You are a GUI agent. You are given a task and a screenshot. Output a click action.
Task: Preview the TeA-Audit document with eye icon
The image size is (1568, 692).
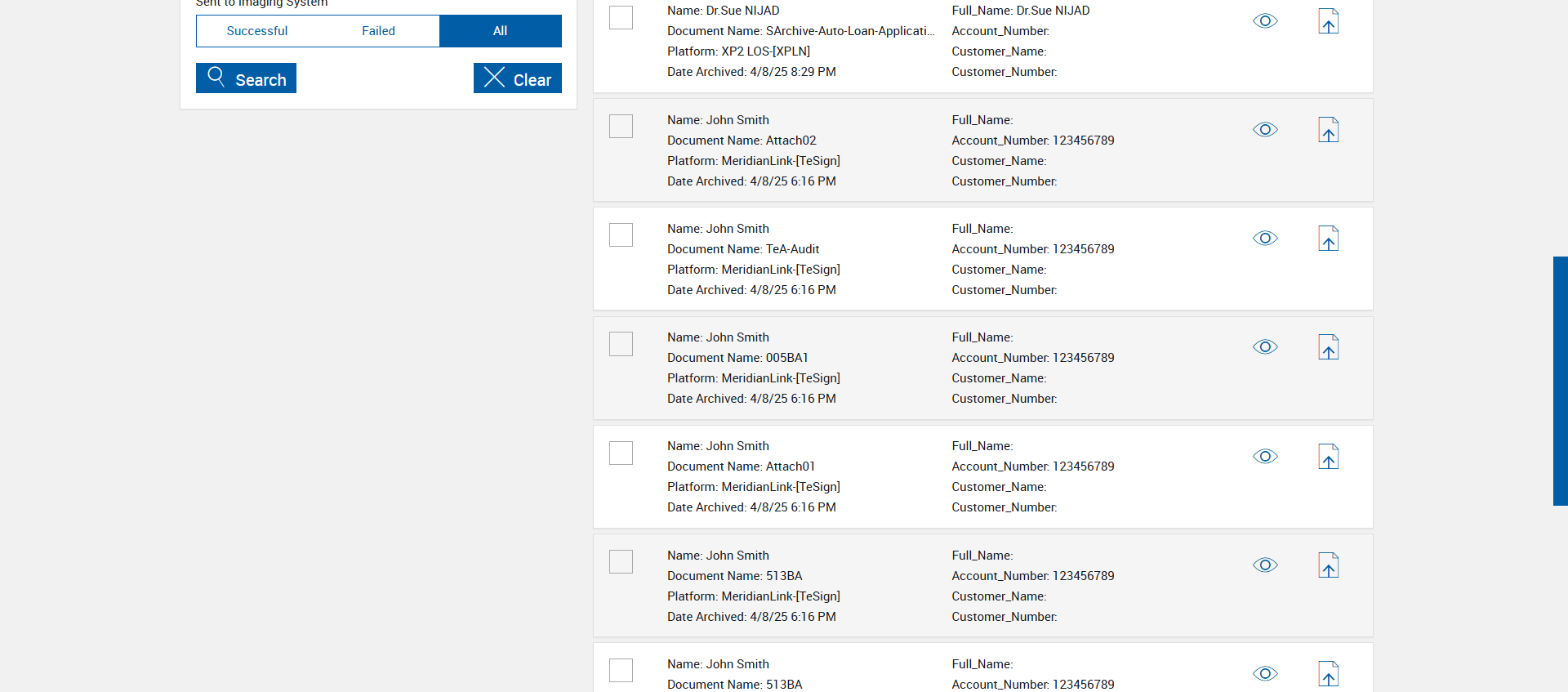tap(1265, 239)
